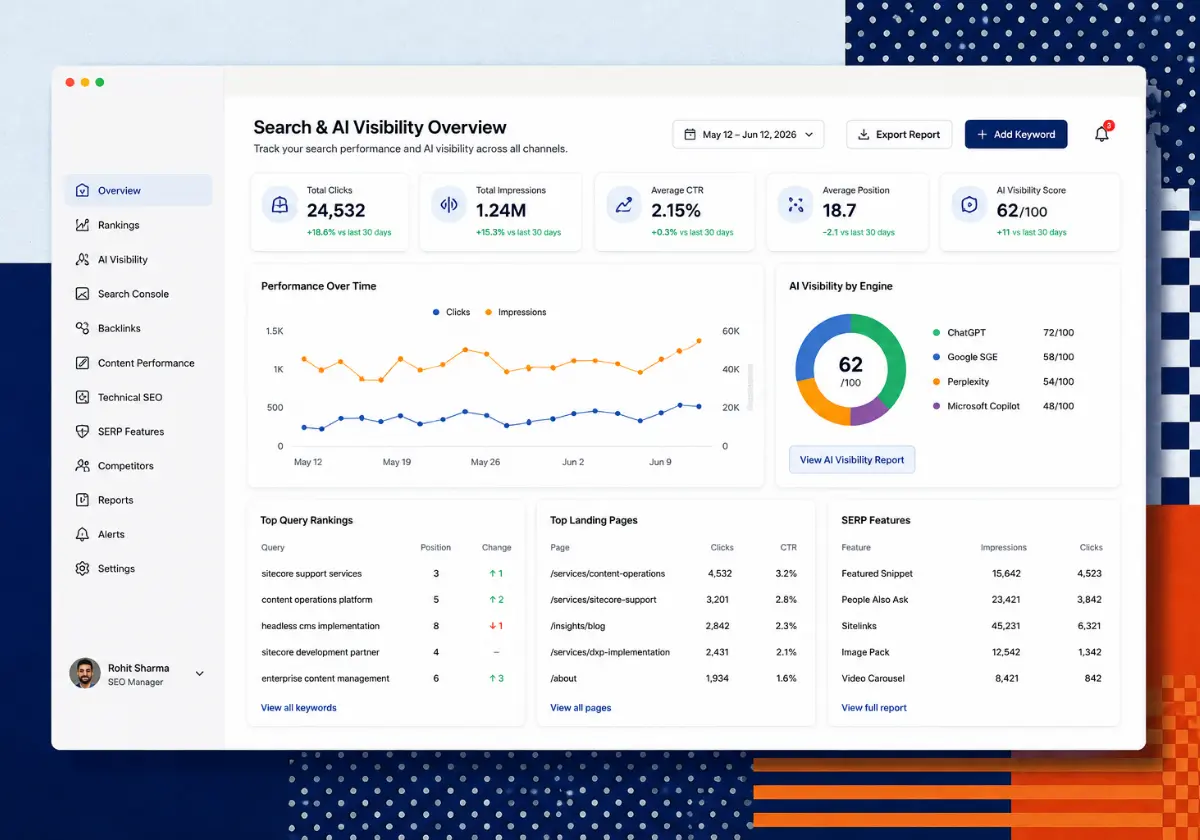
Task: Select the 'sitecore support services' query row
Action: click(386, 574)
